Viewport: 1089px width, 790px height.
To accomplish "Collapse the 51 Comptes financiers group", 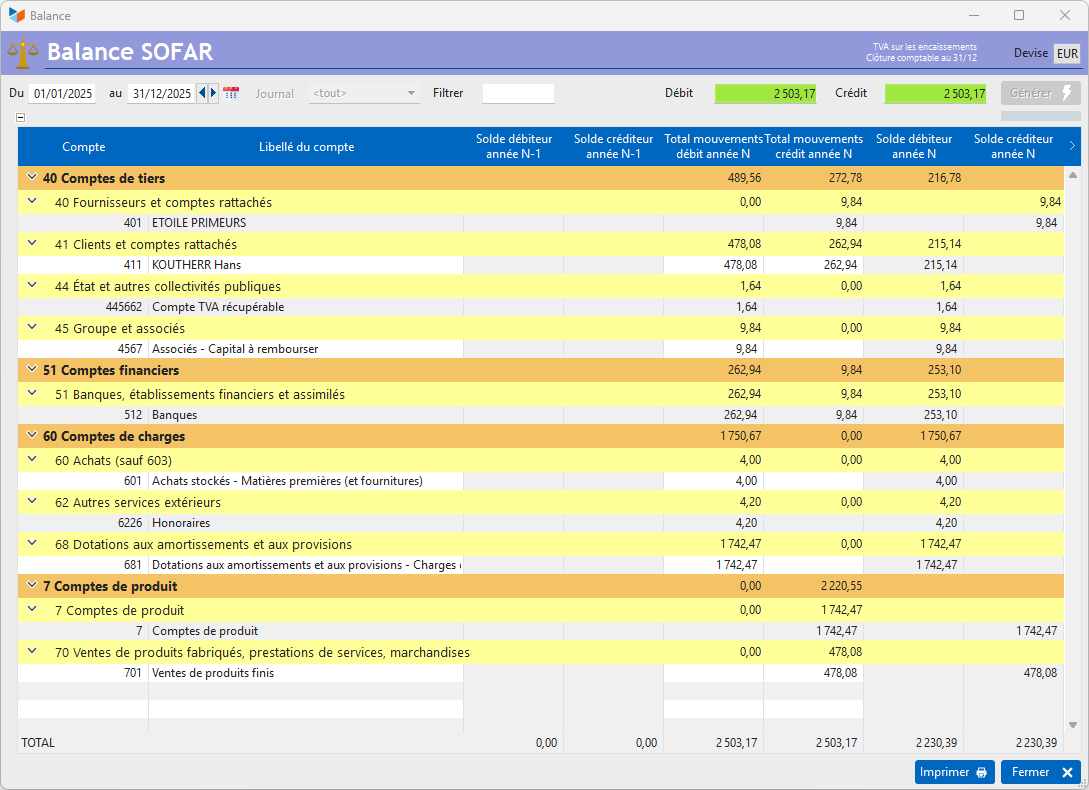I will [32, 369].
